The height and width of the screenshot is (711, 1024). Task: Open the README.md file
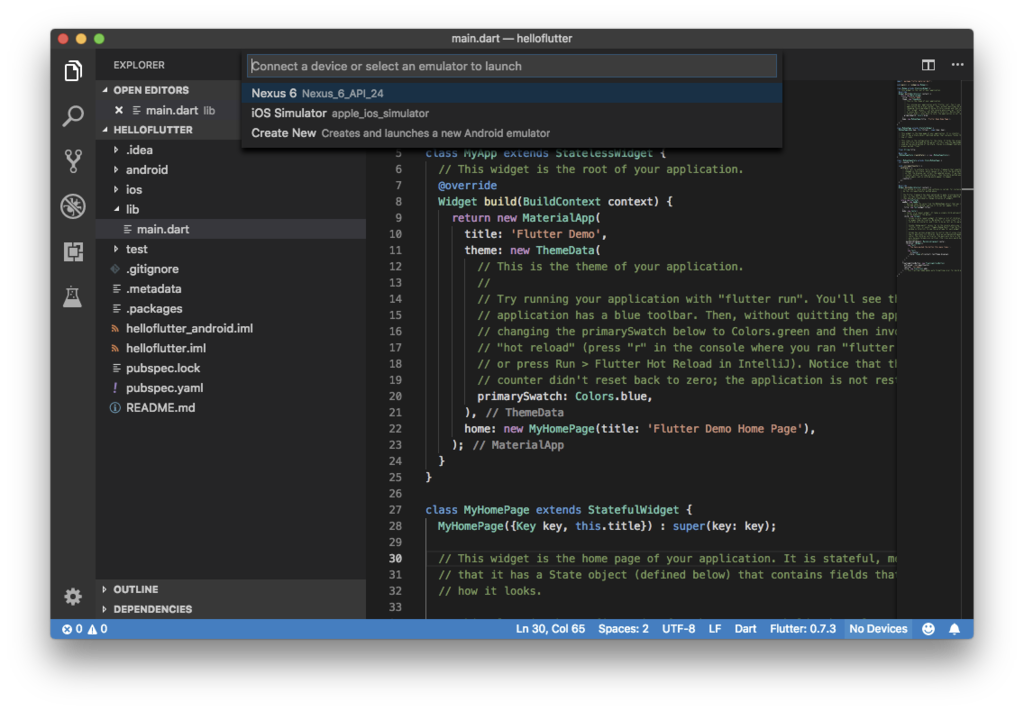[x=231, y=408]
